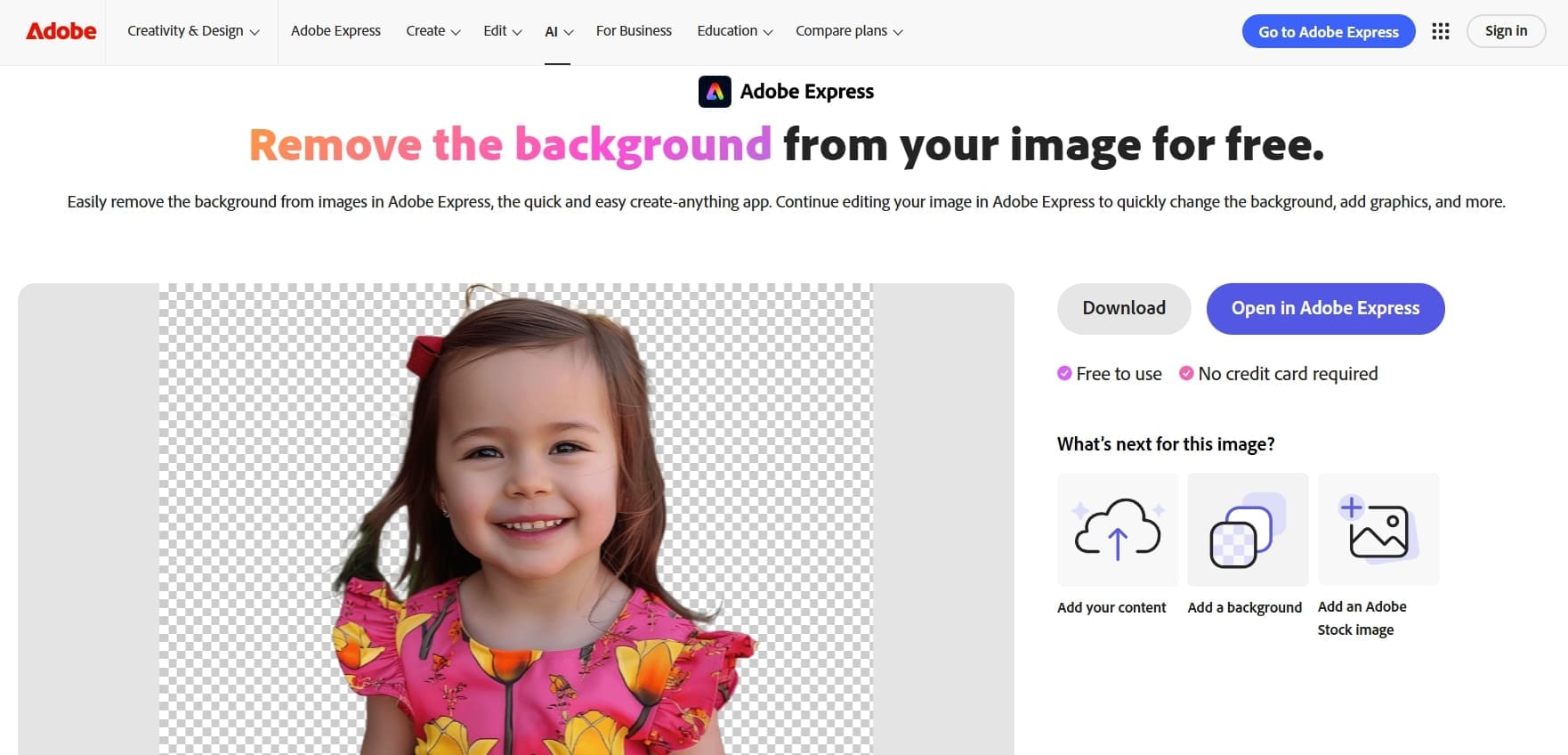
Task: Expand the Edit menu
Action: (x=502, y=31)
